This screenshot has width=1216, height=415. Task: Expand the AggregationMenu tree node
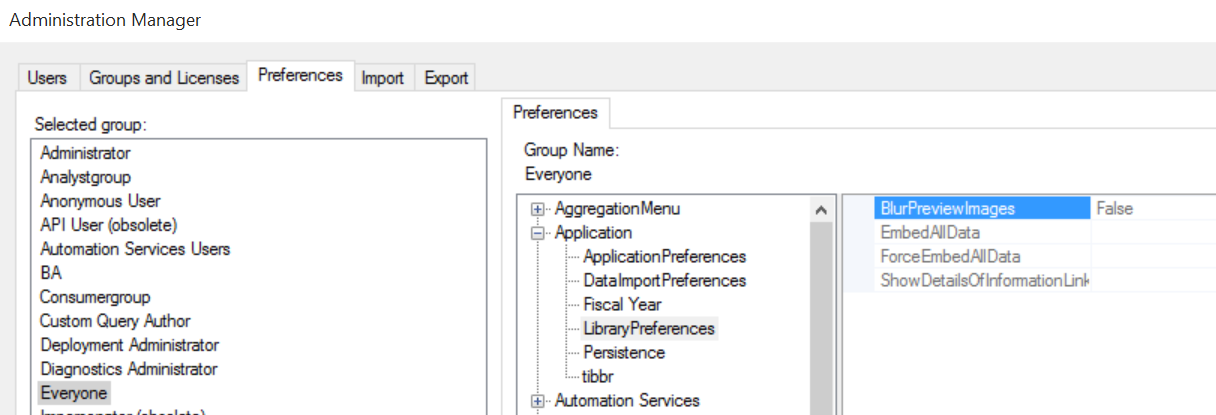(538, 209)
